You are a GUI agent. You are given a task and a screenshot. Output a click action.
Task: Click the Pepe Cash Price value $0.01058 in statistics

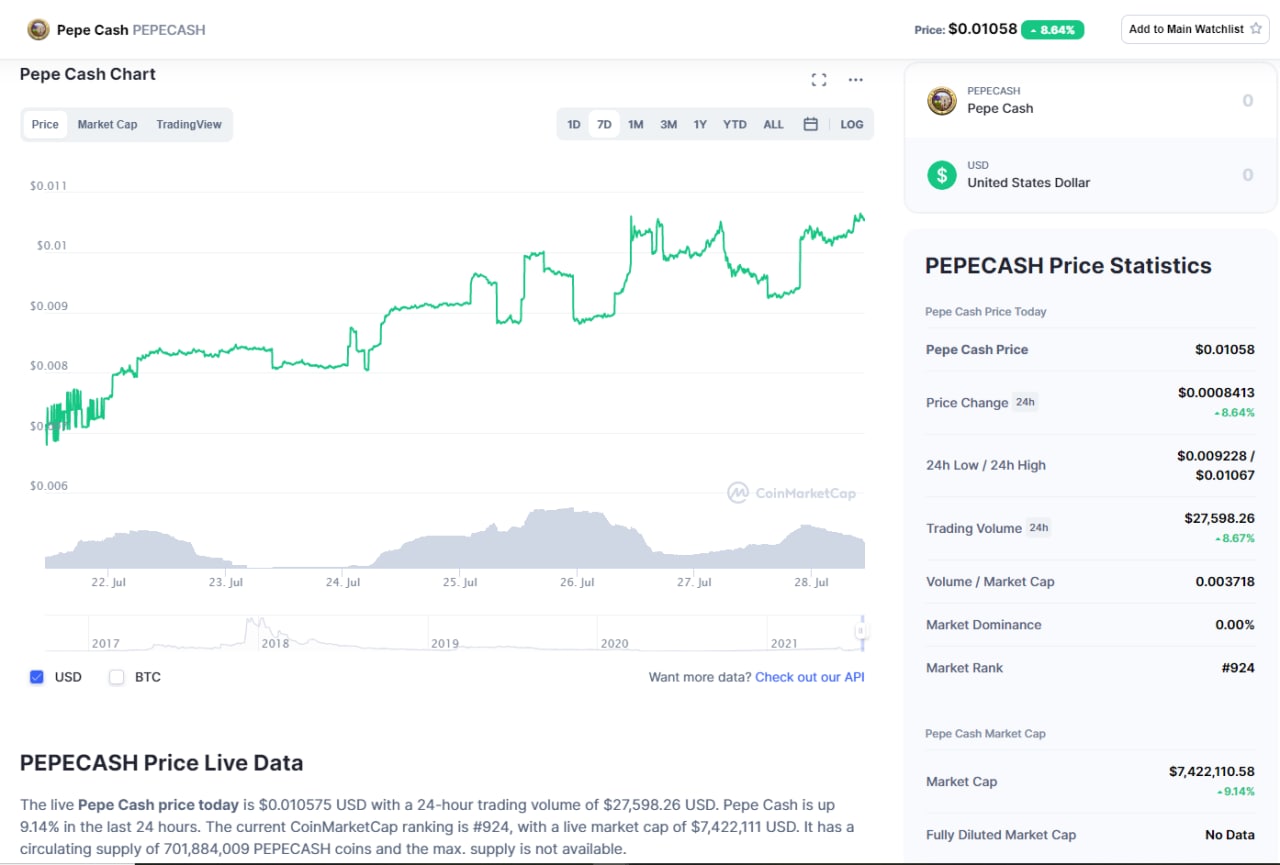pyautogui.click(x=1224, y=349)
